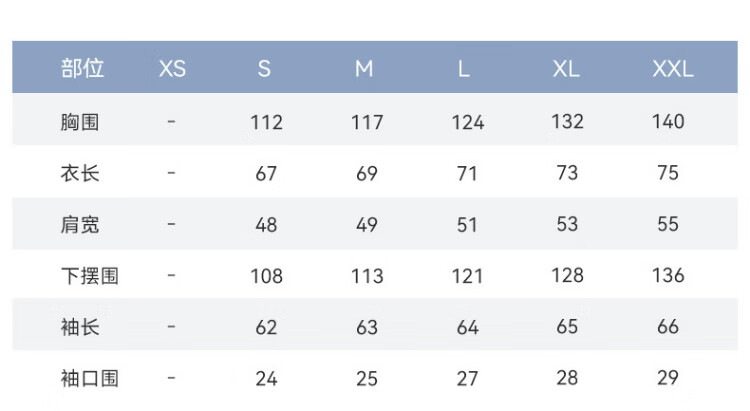
Task: Select the 衣长 row label
Action: [80, 173]
